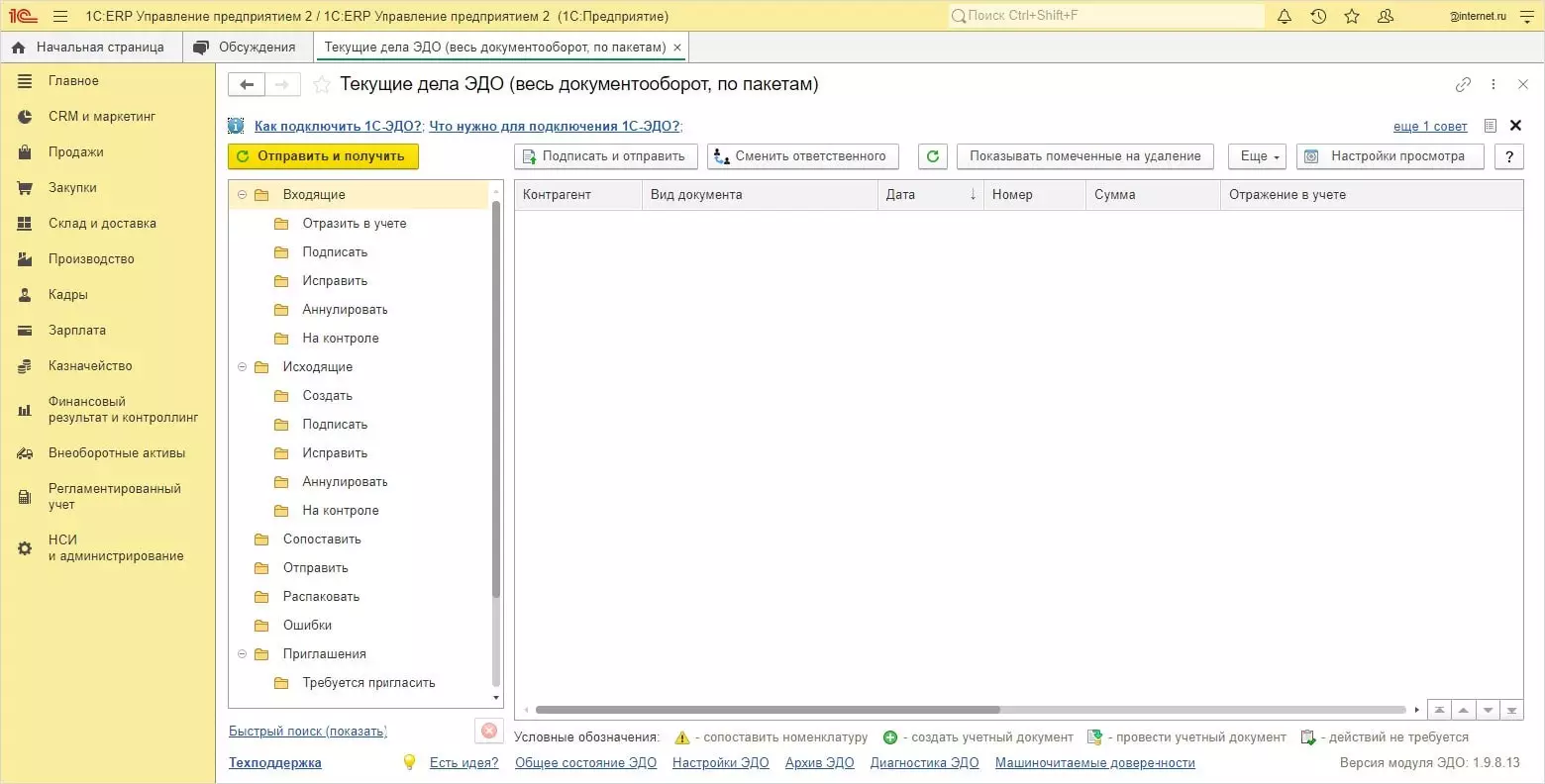Viewport: 1545px width, 784px height.
Task: Switch to Обсуждения tab
Action: (248, 48)
